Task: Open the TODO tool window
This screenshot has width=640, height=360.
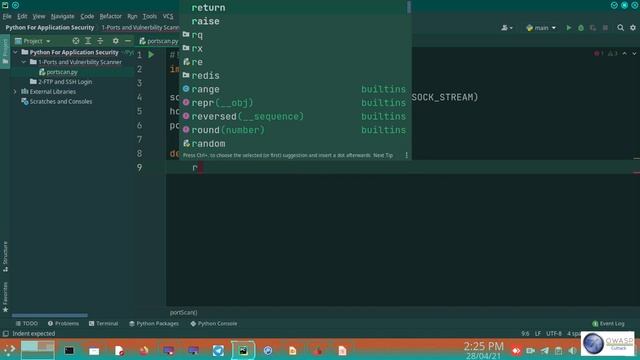Action: coord(27,324)
